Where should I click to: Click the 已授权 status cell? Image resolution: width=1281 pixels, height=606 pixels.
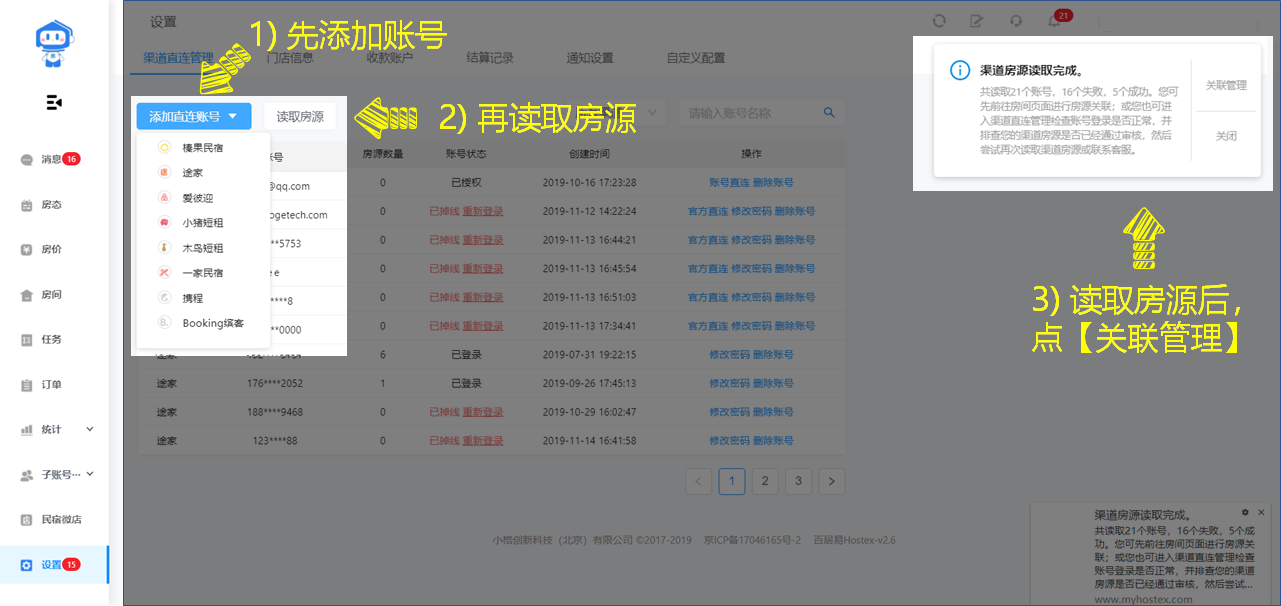point(466,183)
